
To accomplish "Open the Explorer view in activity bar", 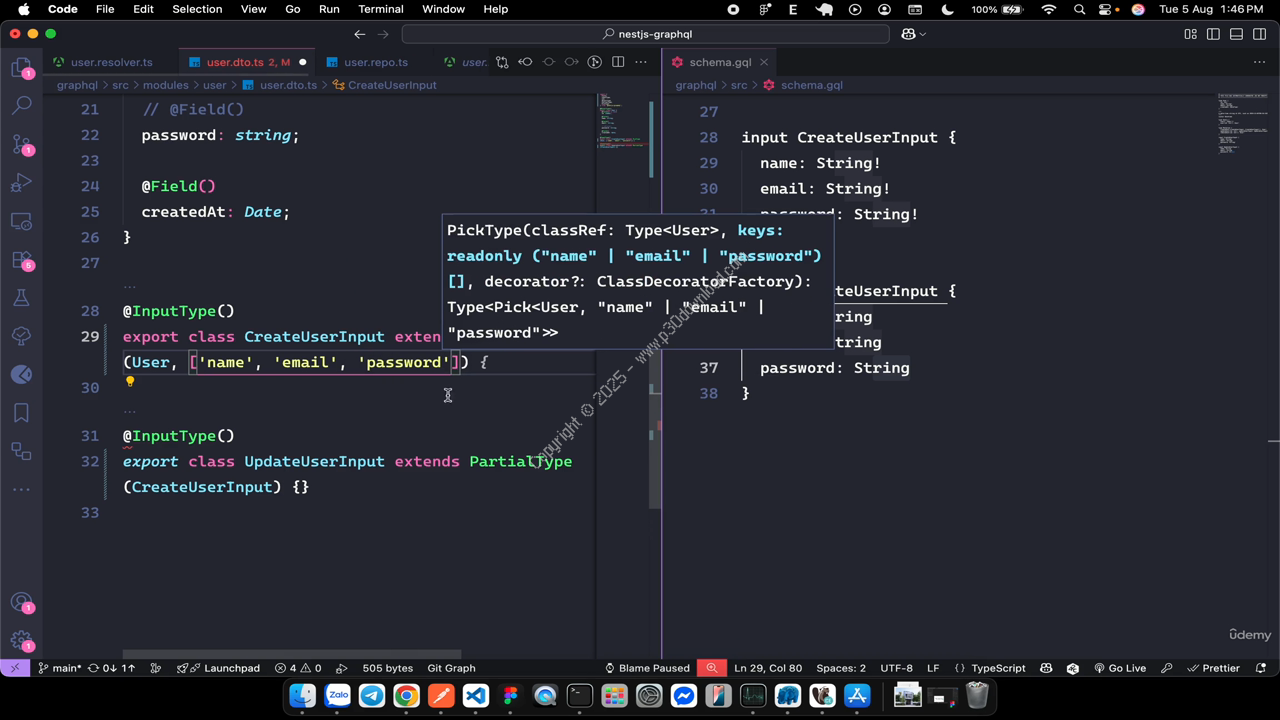I will pyautogui.click(x=21, y=67).
